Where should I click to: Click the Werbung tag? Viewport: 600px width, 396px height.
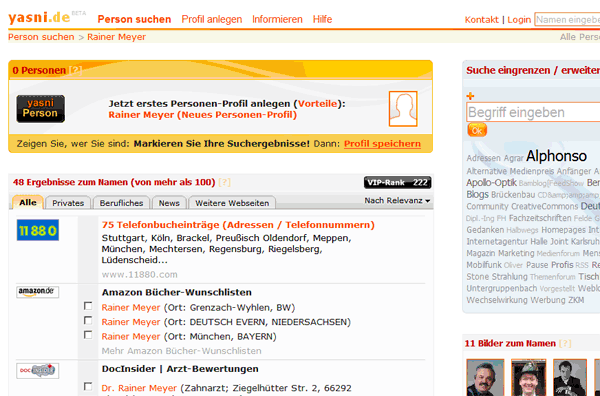click(548, 300)
